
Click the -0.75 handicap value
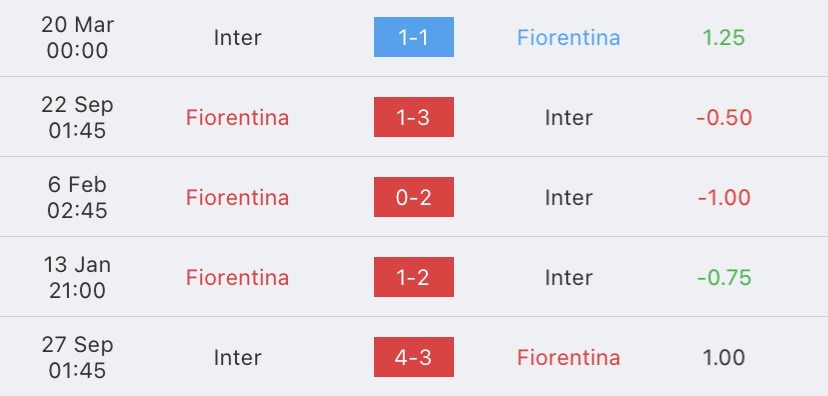(724, 277)
